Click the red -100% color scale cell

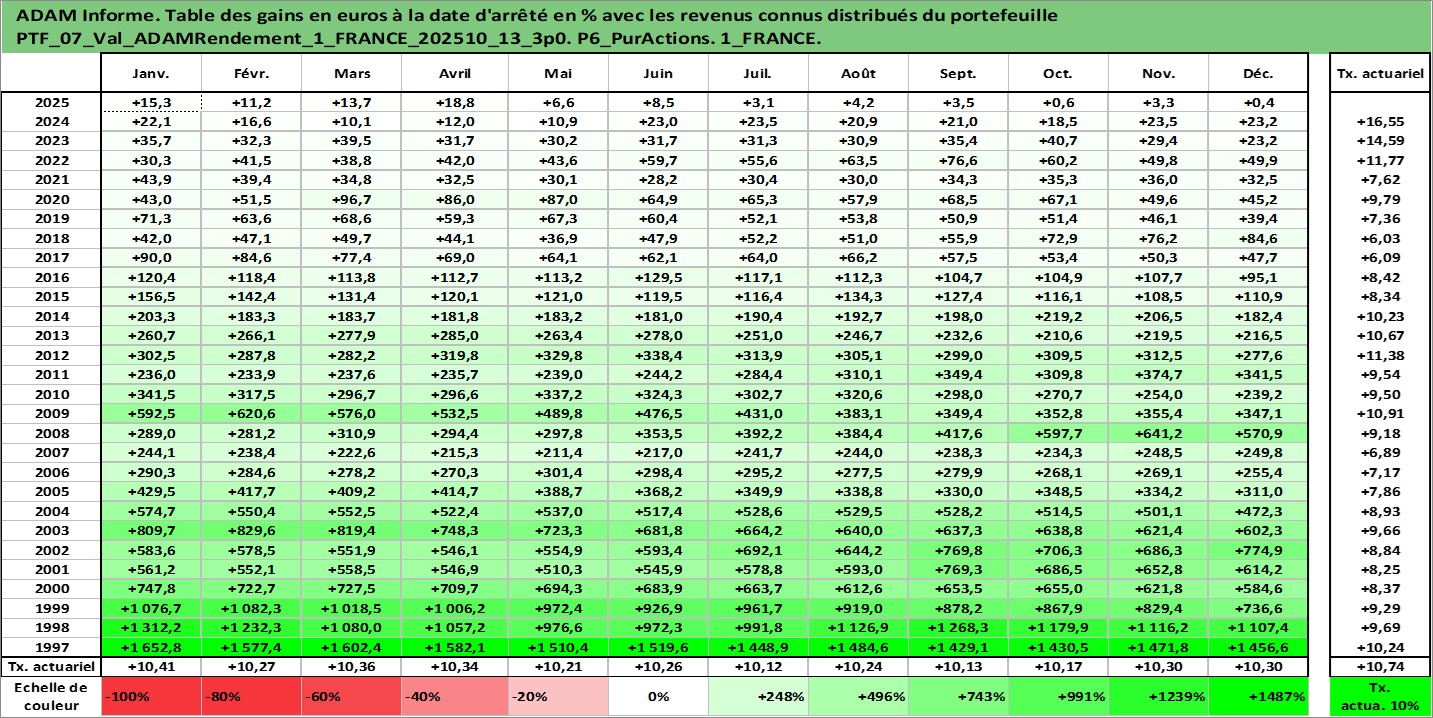pos(151,696)
